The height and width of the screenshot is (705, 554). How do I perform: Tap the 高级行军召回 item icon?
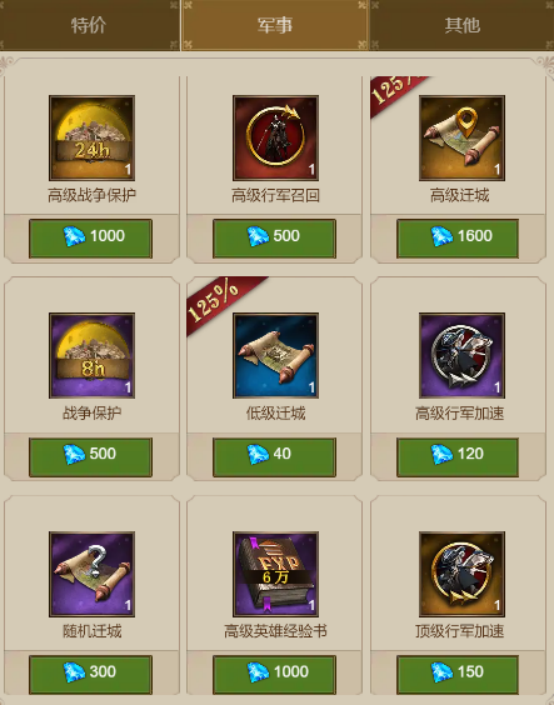click(276, 138)
